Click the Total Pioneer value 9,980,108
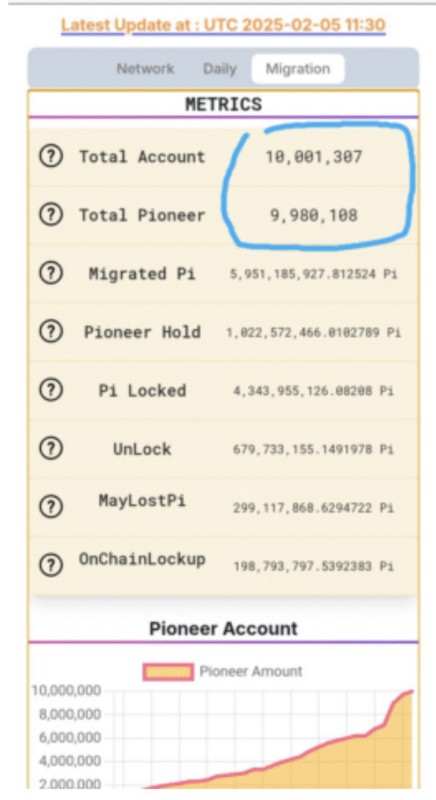Viewport: 436px width, 800px height. pyautogui.click(x=314, y=215)
